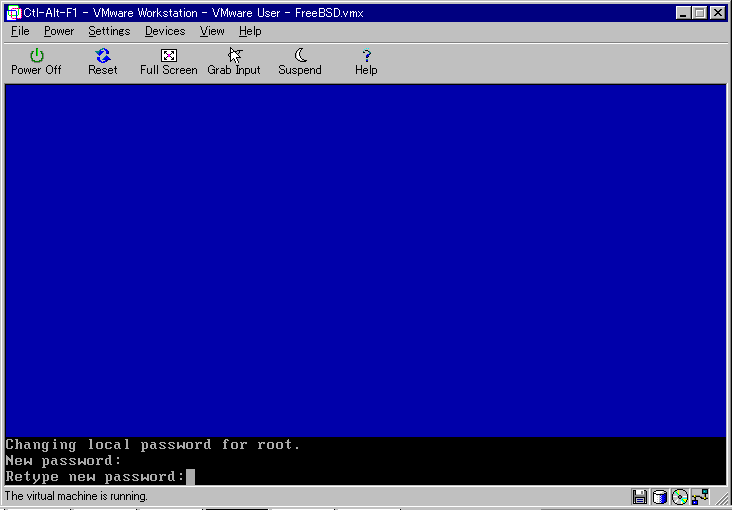This screenshot has width=732, height=510.
Task: Open the File menu
Action: pyautogui.click(x=20, y=31)
